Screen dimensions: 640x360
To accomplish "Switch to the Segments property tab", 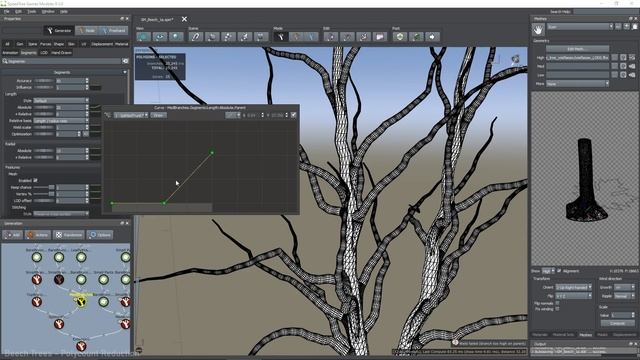I will pos(29,53).
